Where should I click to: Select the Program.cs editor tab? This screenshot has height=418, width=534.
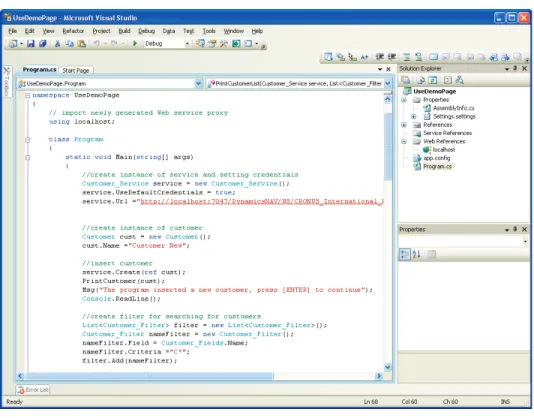[39, 69]
